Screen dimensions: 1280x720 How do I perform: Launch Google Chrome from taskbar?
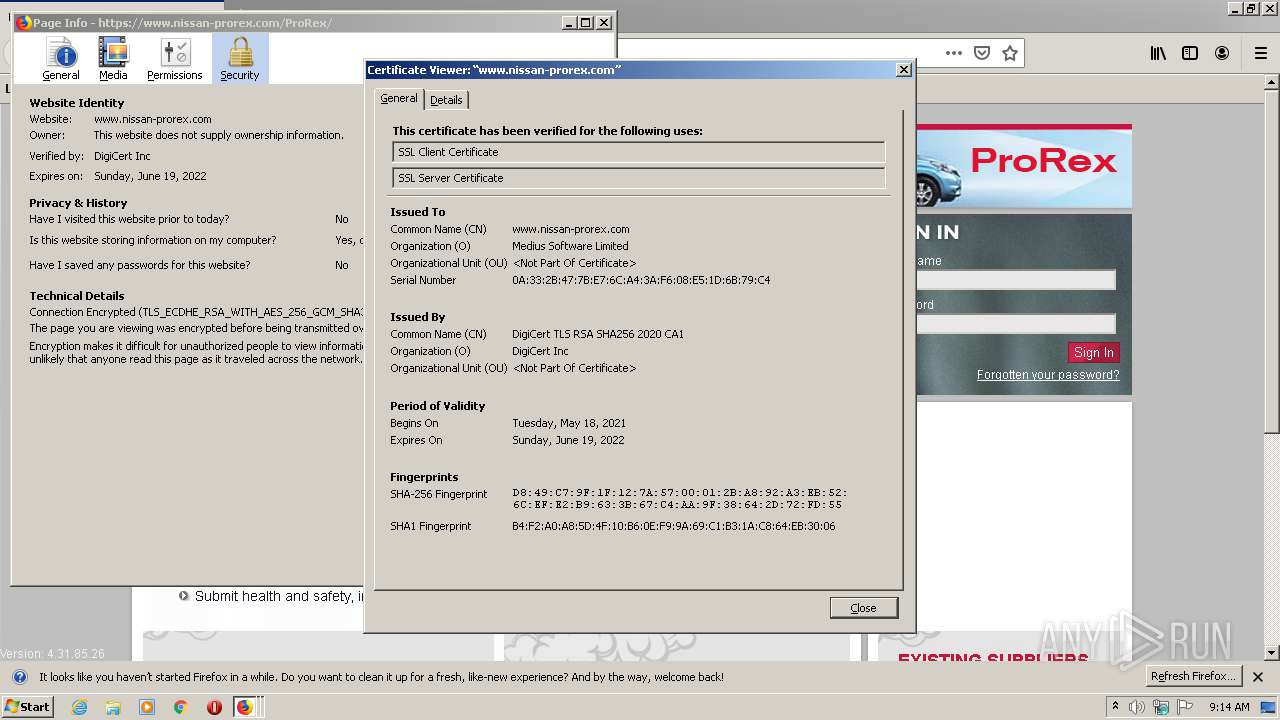tap(180, 707)
